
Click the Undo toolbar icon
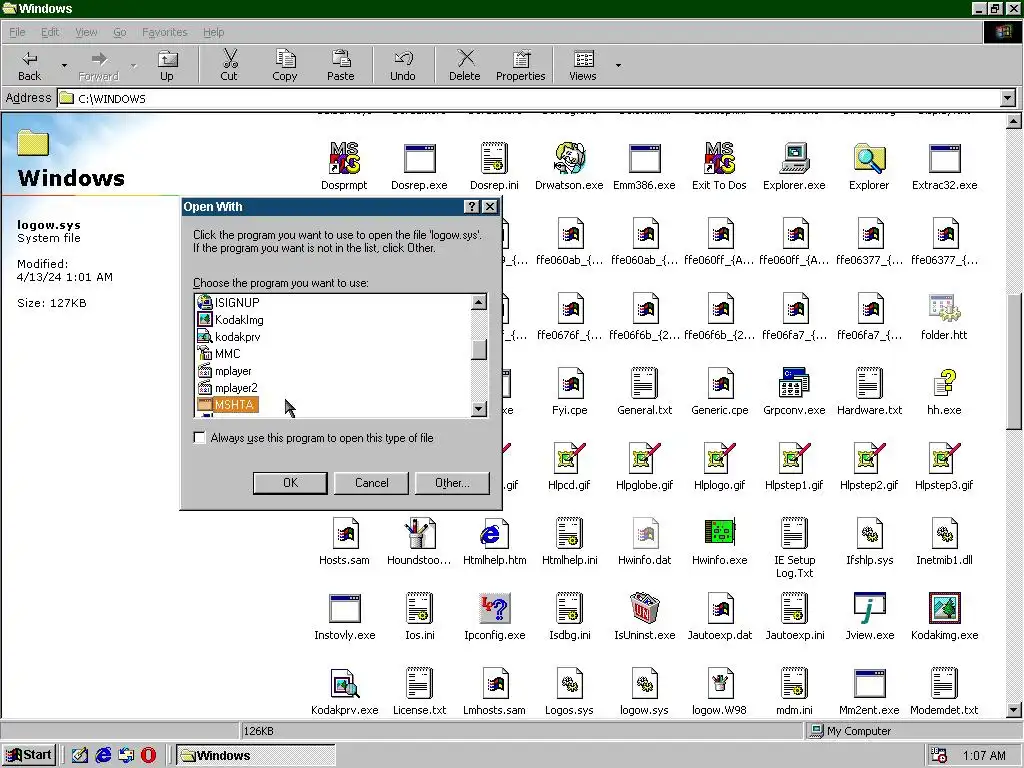[x=403, y=59]
